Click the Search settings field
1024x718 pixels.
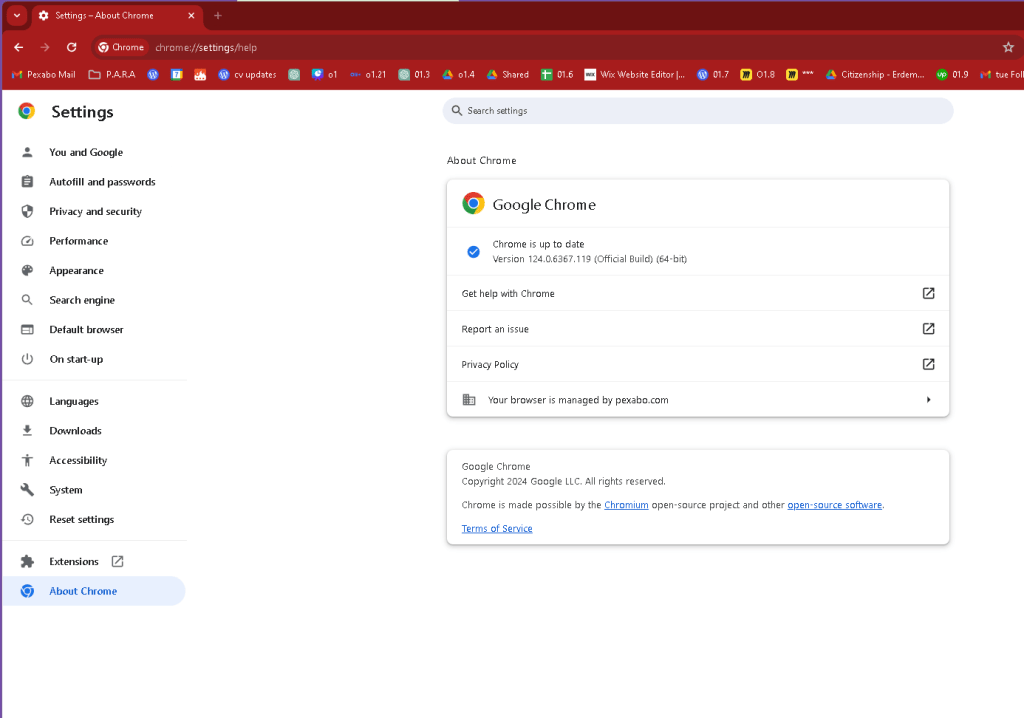(697, 110)
